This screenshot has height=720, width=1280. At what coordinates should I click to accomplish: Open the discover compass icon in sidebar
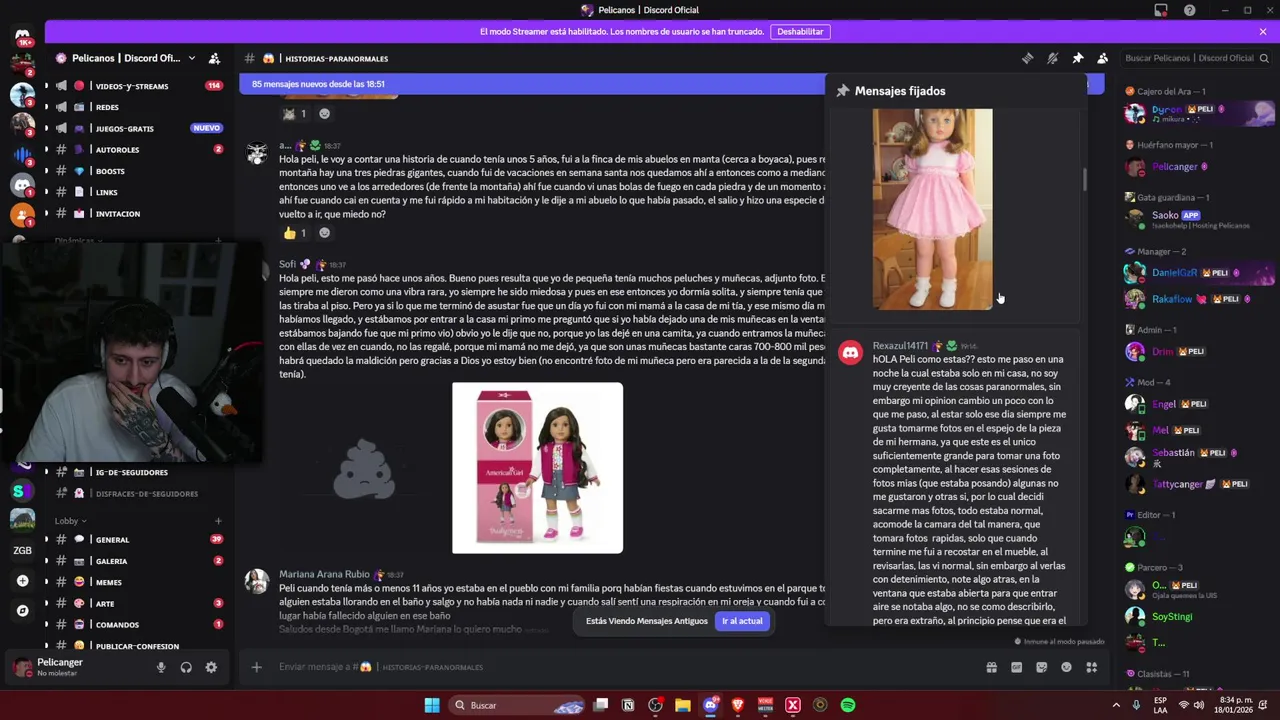coord(22,610)
